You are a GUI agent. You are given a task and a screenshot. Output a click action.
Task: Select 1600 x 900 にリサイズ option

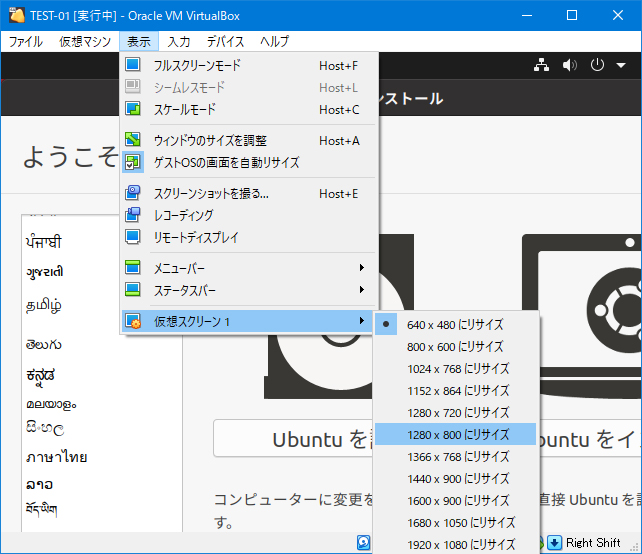(x=455, y=500)
